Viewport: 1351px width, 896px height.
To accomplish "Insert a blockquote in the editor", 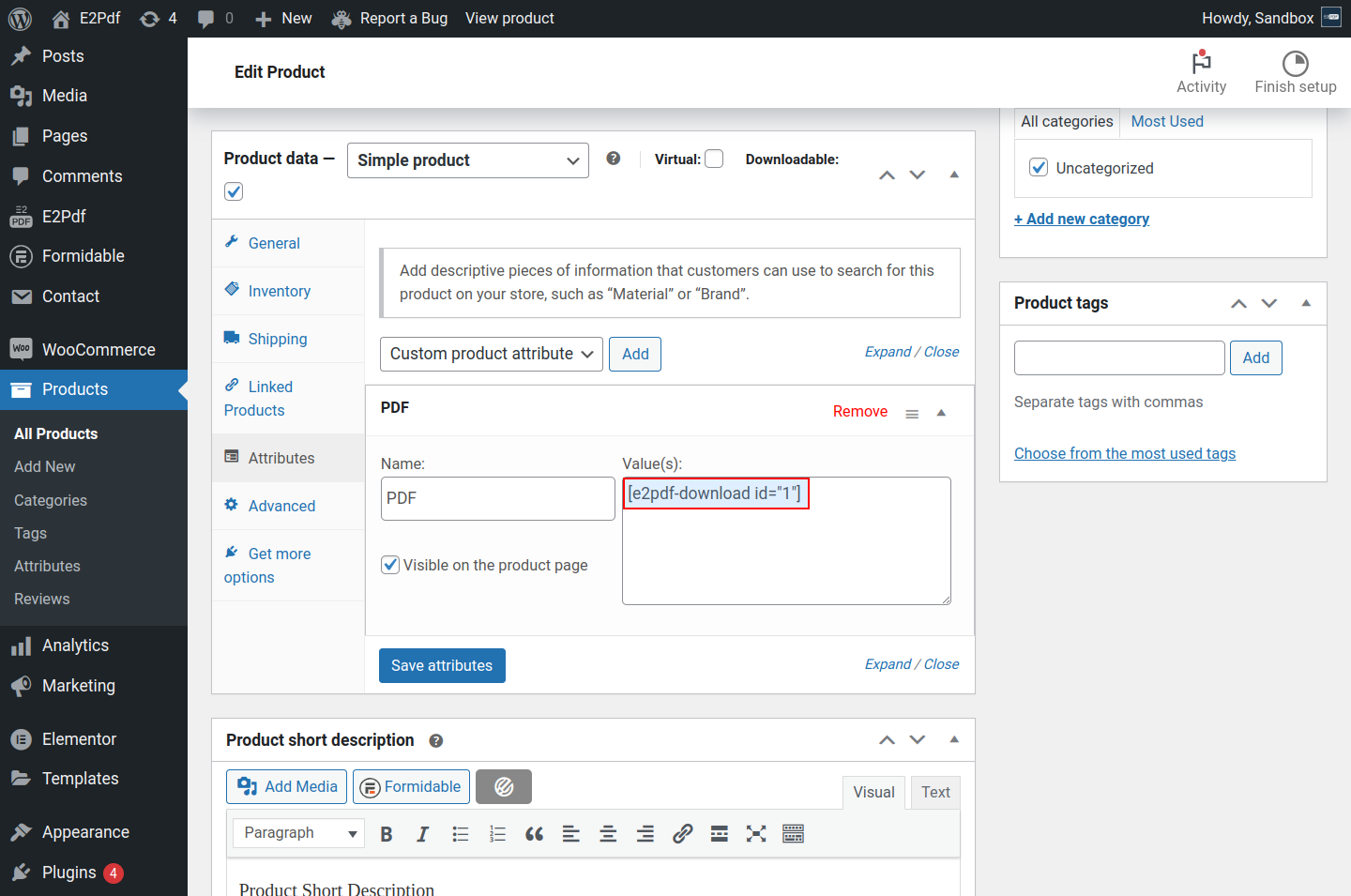I will point(534,834).
